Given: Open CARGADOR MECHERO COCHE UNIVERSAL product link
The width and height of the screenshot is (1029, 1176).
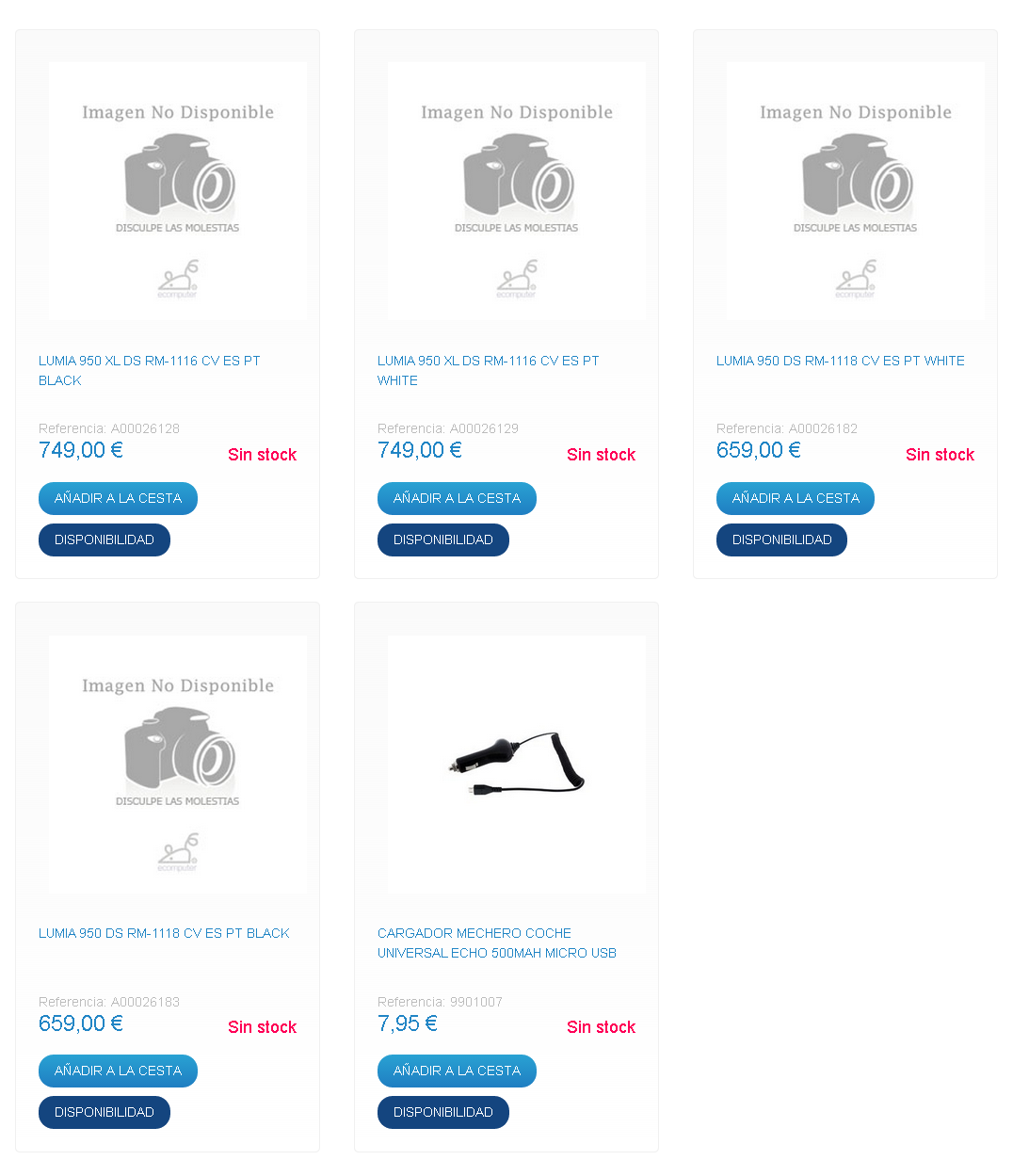Looking at the screenshot, I should click(x=496, y=942).
